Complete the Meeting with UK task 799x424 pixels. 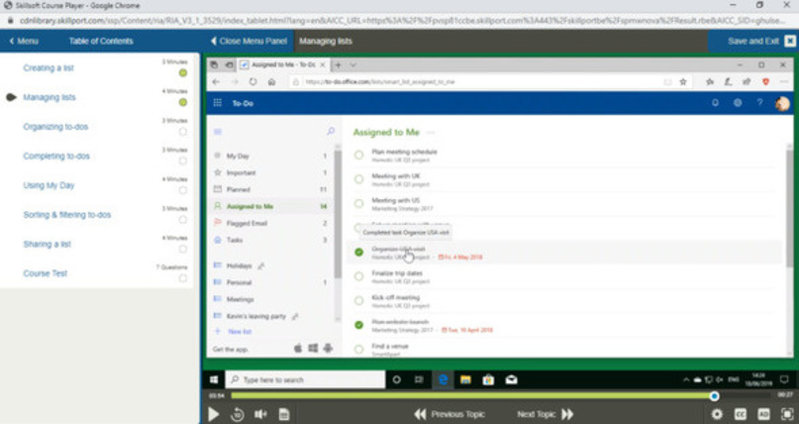[359, 179]
